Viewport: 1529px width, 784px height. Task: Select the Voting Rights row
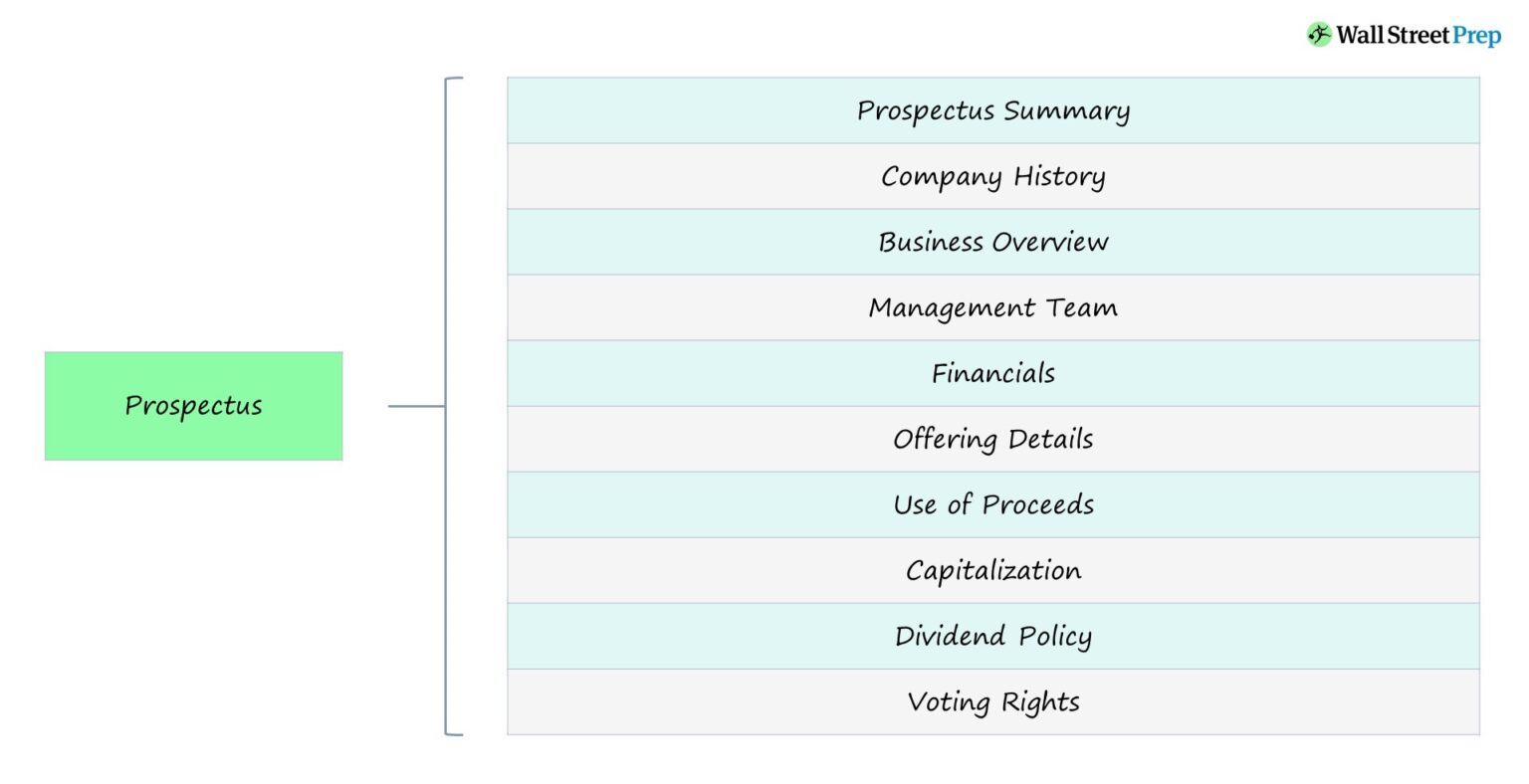point(993,702)
